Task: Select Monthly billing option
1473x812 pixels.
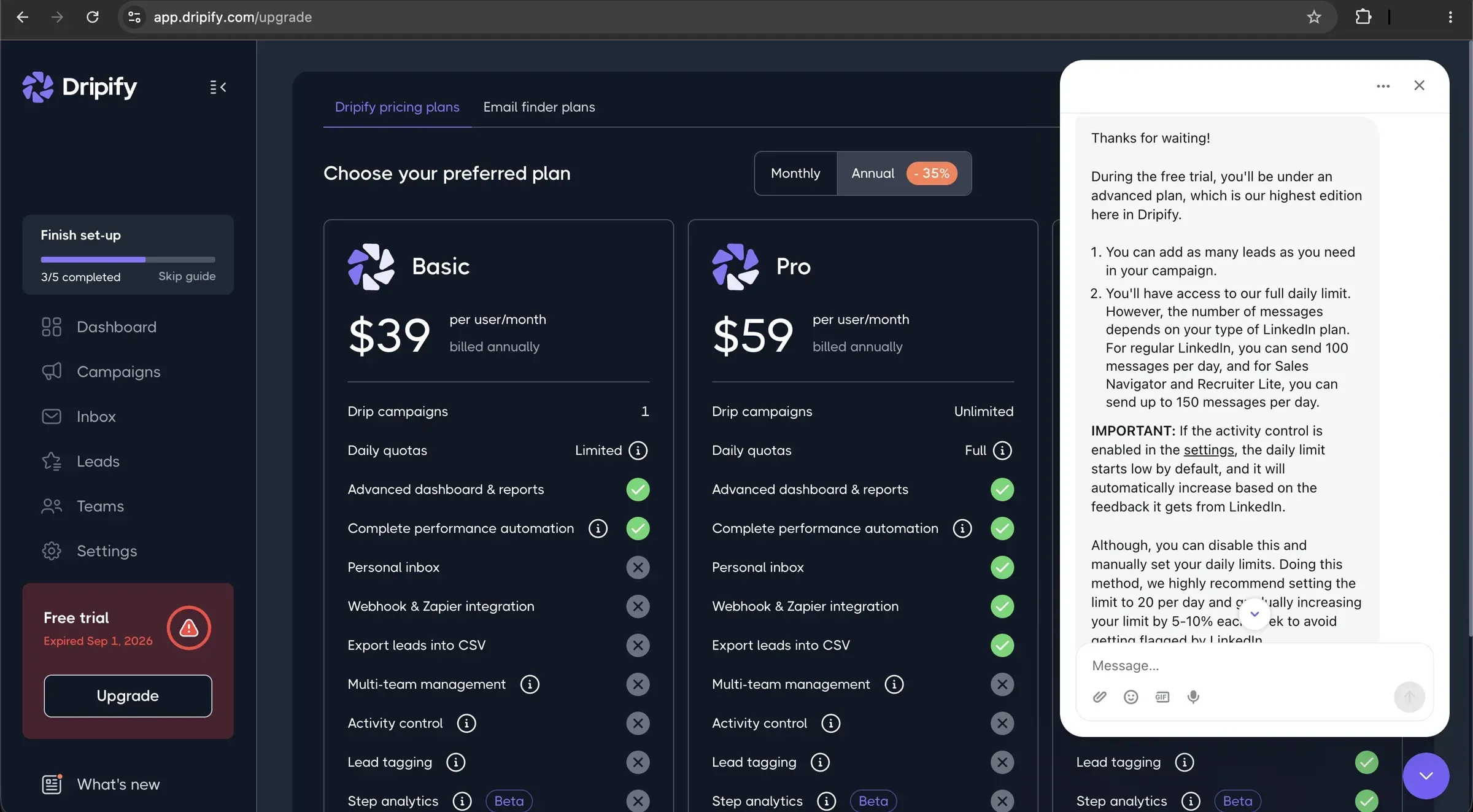Action: 795,174
